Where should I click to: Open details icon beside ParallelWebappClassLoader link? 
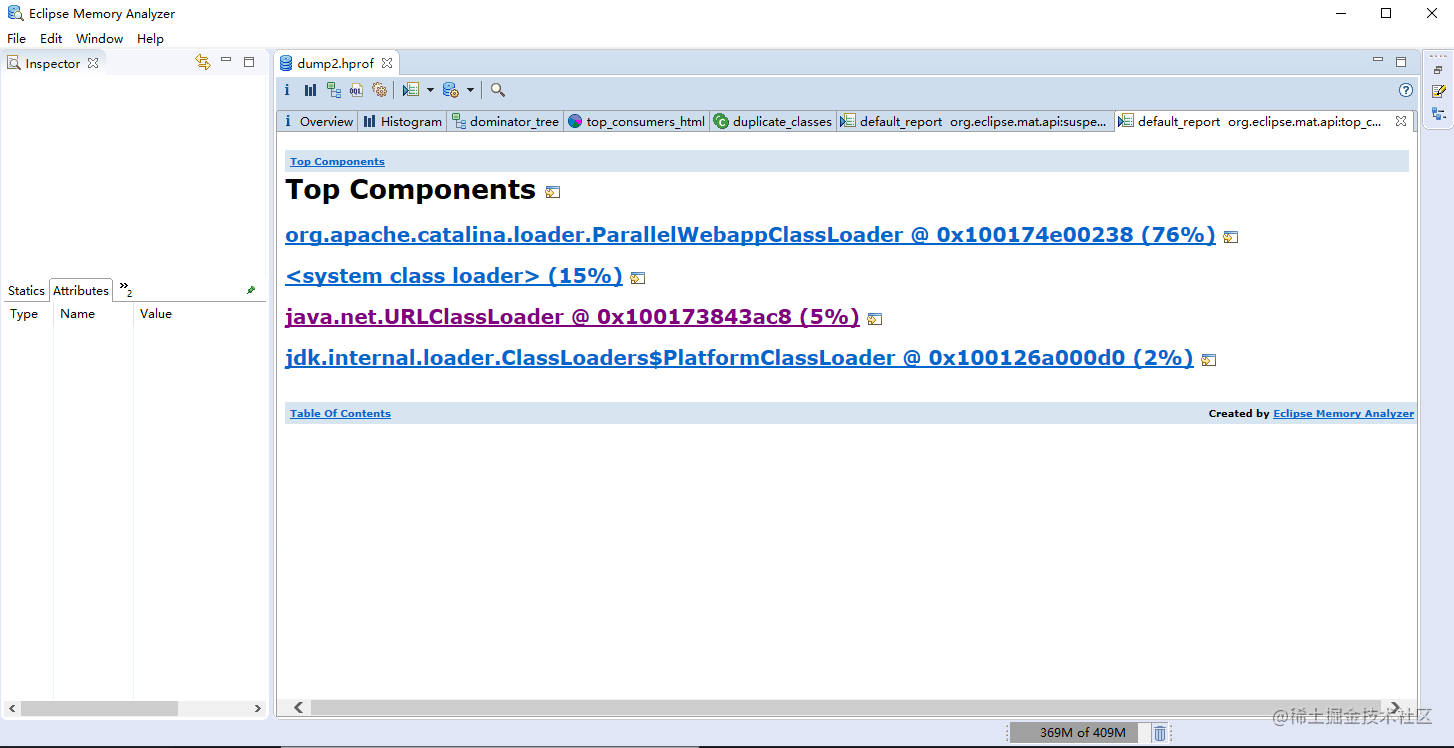click(1231, 237)
